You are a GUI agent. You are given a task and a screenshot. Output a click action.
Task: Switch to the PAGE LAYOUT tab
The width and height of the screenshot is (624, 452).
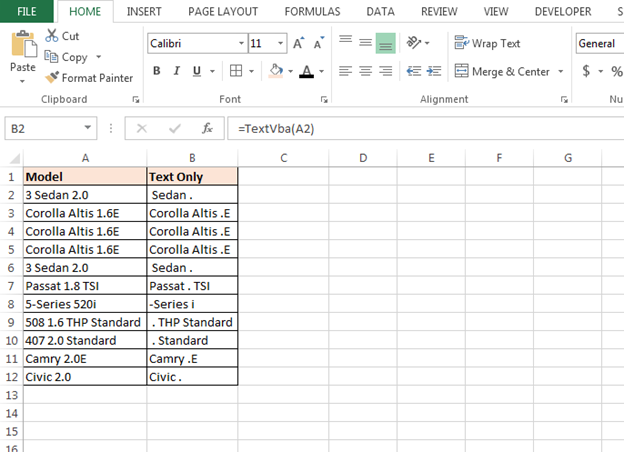(x=223, y=12)
